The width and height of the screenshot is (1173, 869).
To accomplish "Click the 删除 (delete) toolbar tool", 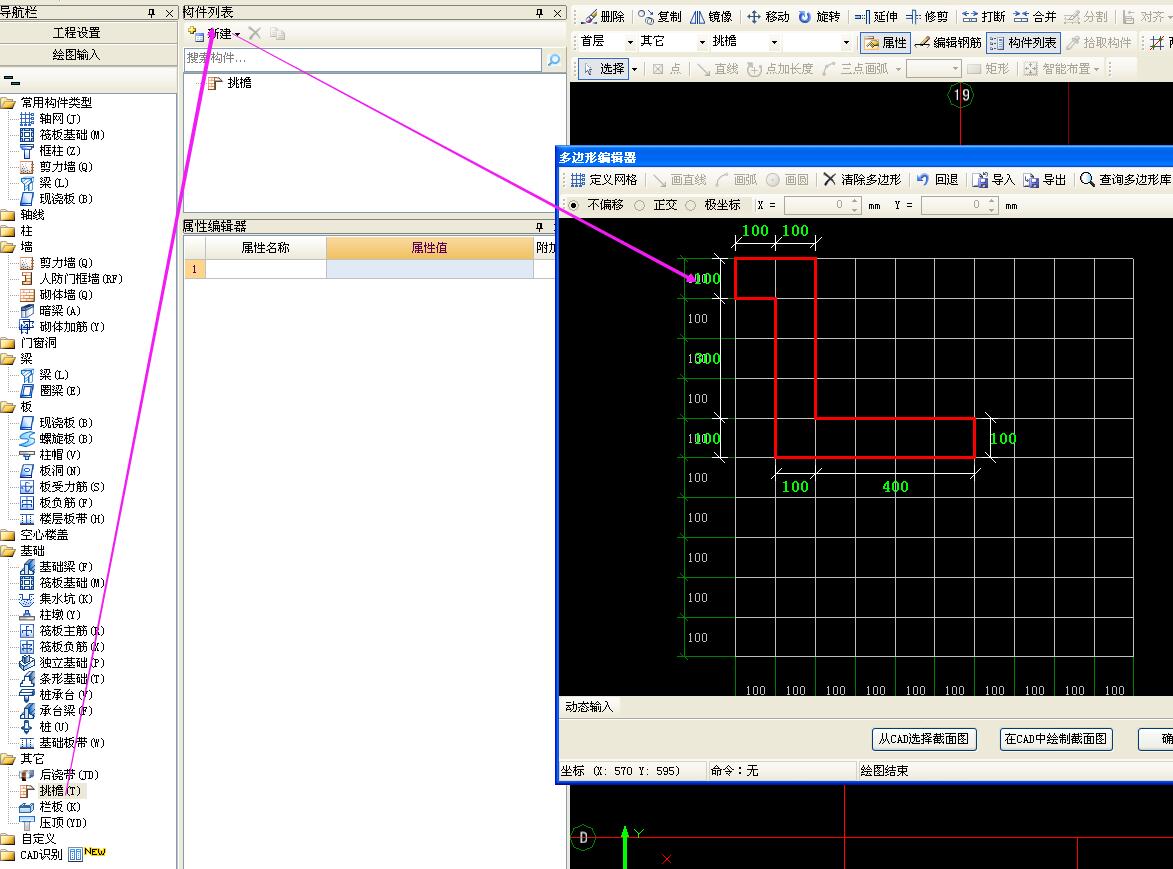I will [x=603, y=16].
